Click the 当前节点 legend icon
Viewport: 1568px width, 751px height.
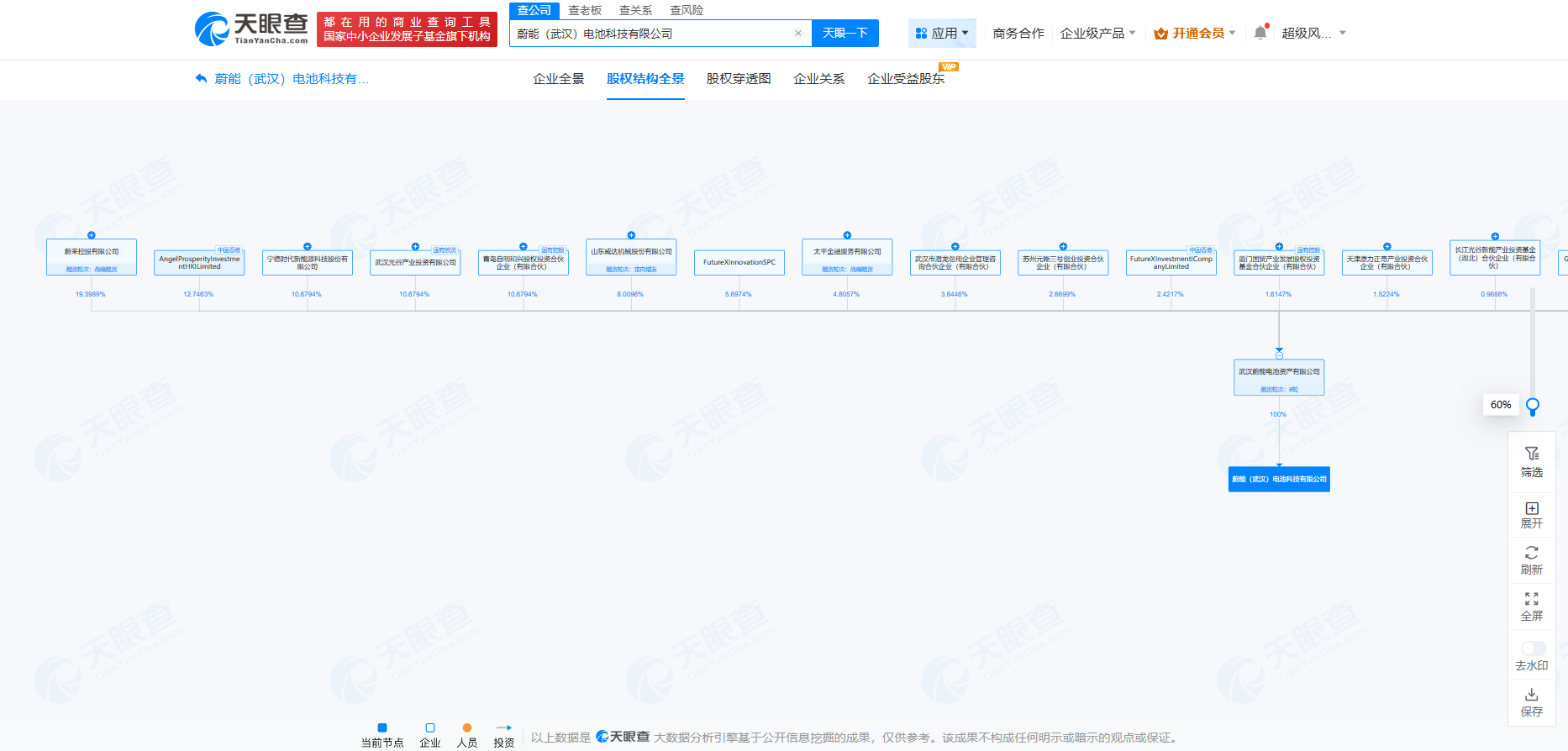tap(382, 727)
